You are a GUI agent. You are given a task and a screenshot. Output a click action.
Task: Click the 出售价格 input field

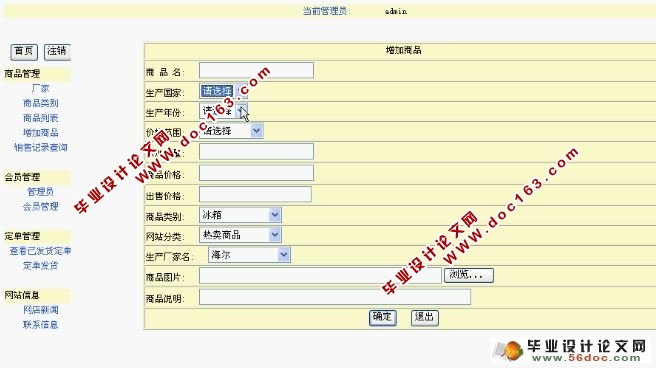(255, 194)
